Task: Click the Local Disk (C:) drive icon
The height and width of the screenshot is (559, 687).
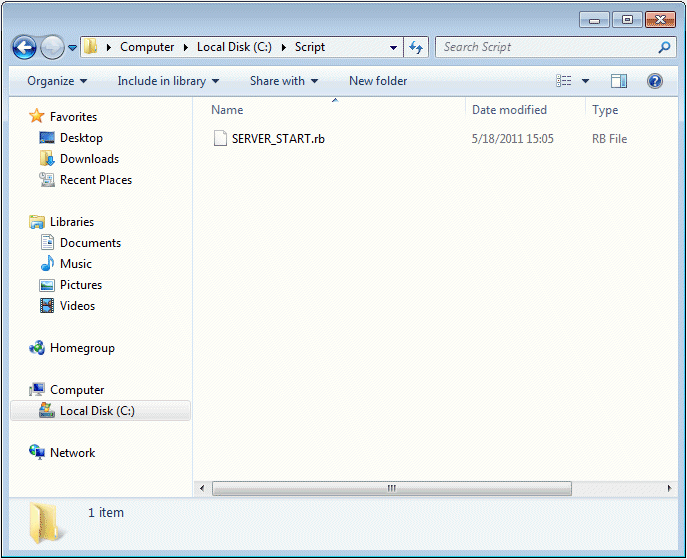Action: (x=47, y=410)
